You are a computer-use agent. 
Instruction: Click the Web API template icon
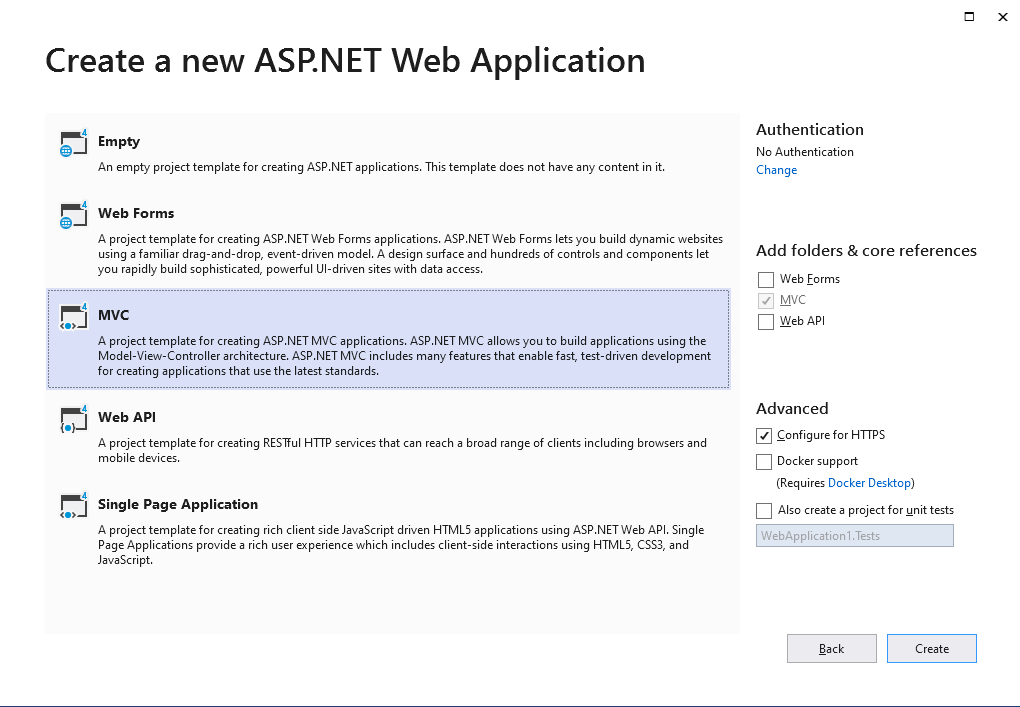tap(72, 420)
